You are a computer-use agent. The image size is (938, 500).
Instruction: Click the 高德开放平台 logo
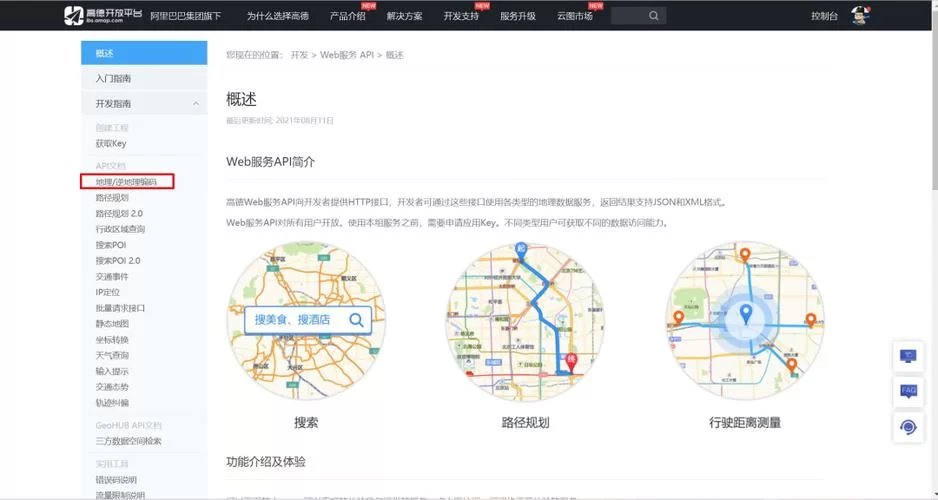(x=103, y=16)
